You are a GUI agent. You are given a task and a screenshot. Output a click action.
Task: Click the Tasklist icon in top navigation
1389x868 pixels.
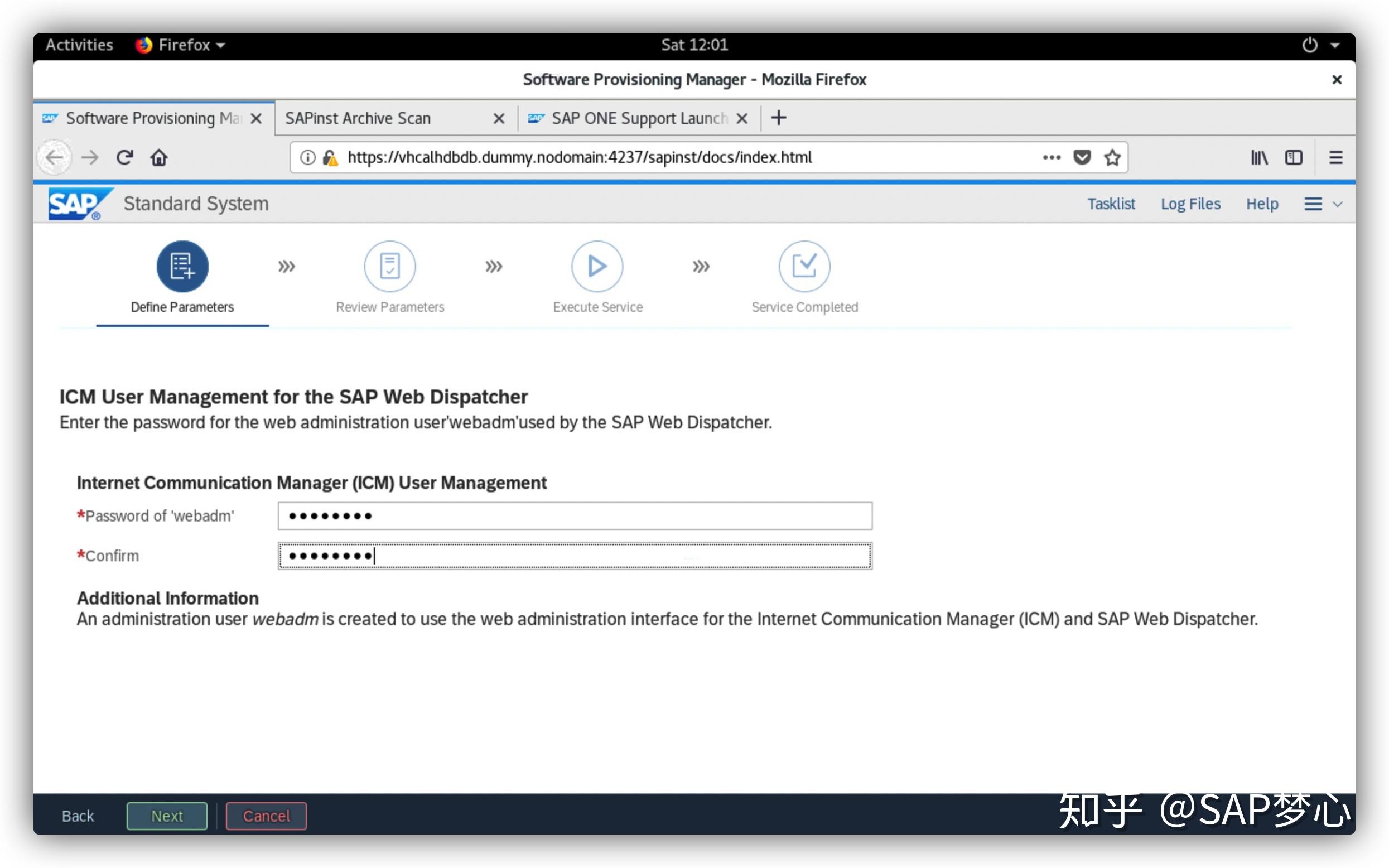(1113, 203)
